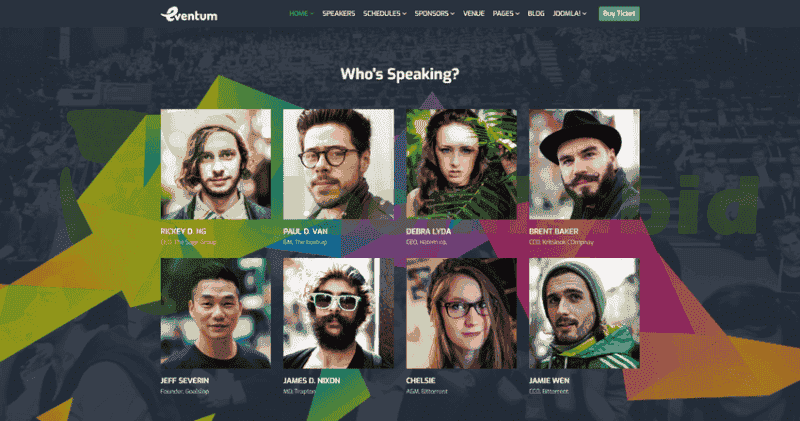Open Jeff Severin's speaker photo
The image size is (800, 421).
pos(216,313)
